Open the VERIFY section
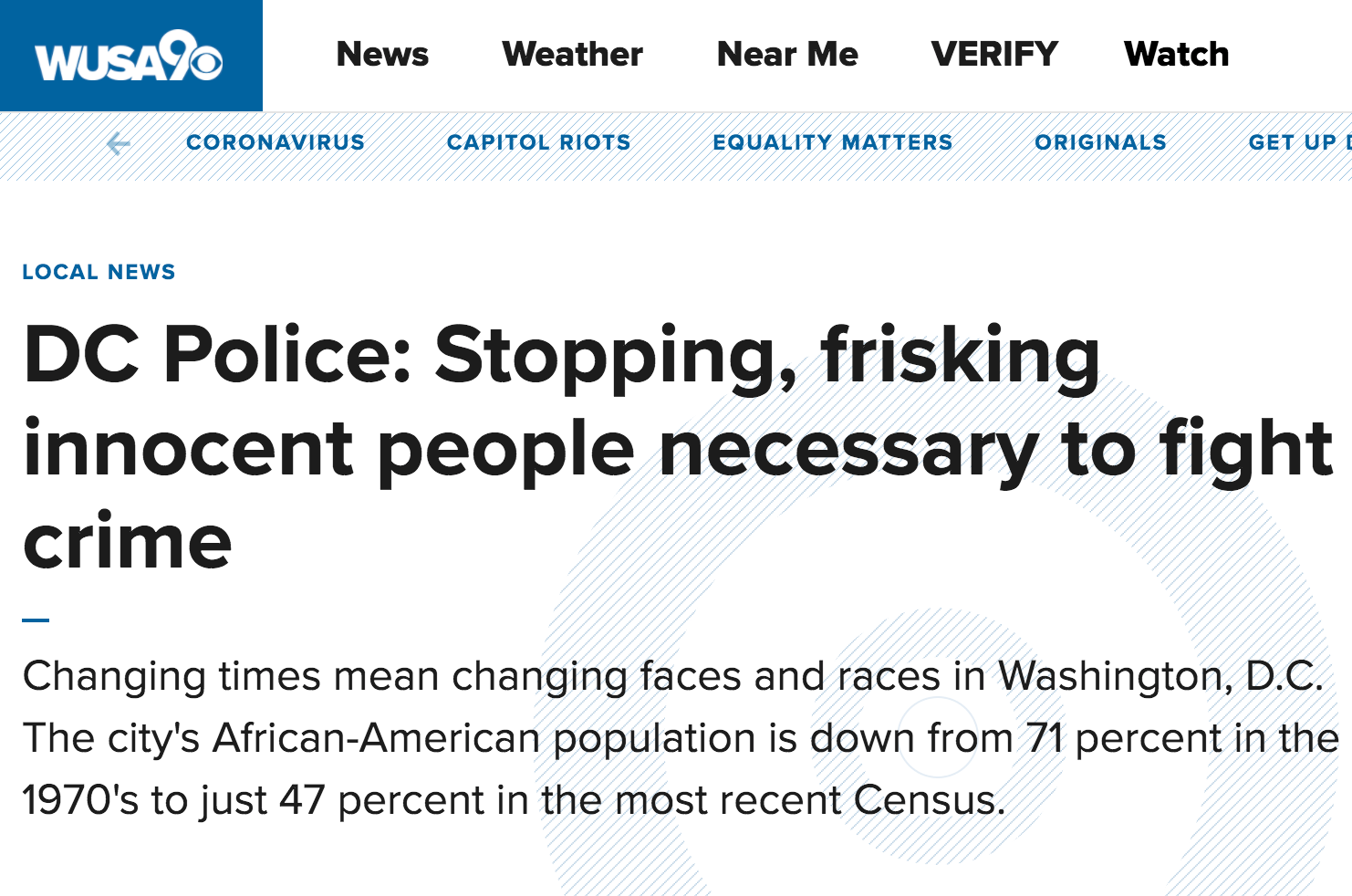1352x896 pixels. click(994, 55)
